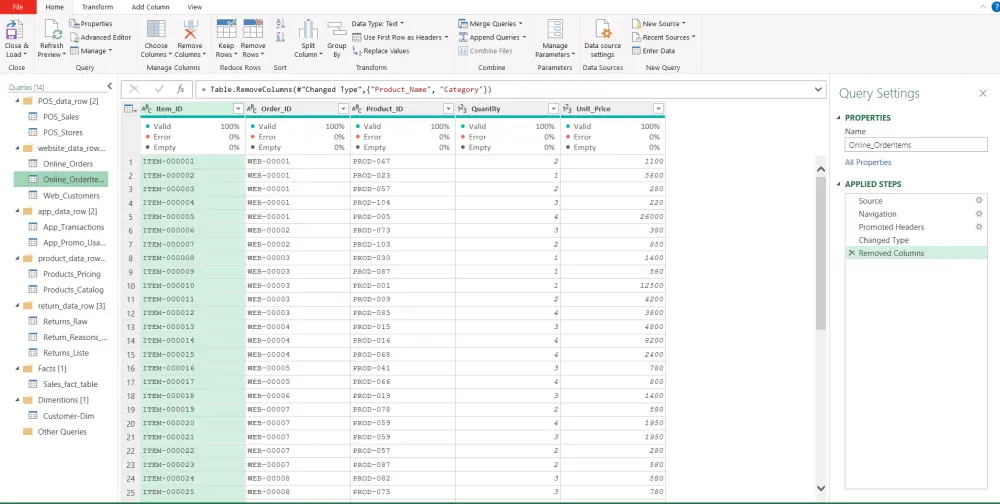Open the Quantity column filter dropdown
This screenshot has width=1000, height=504.
click(554, 109)
